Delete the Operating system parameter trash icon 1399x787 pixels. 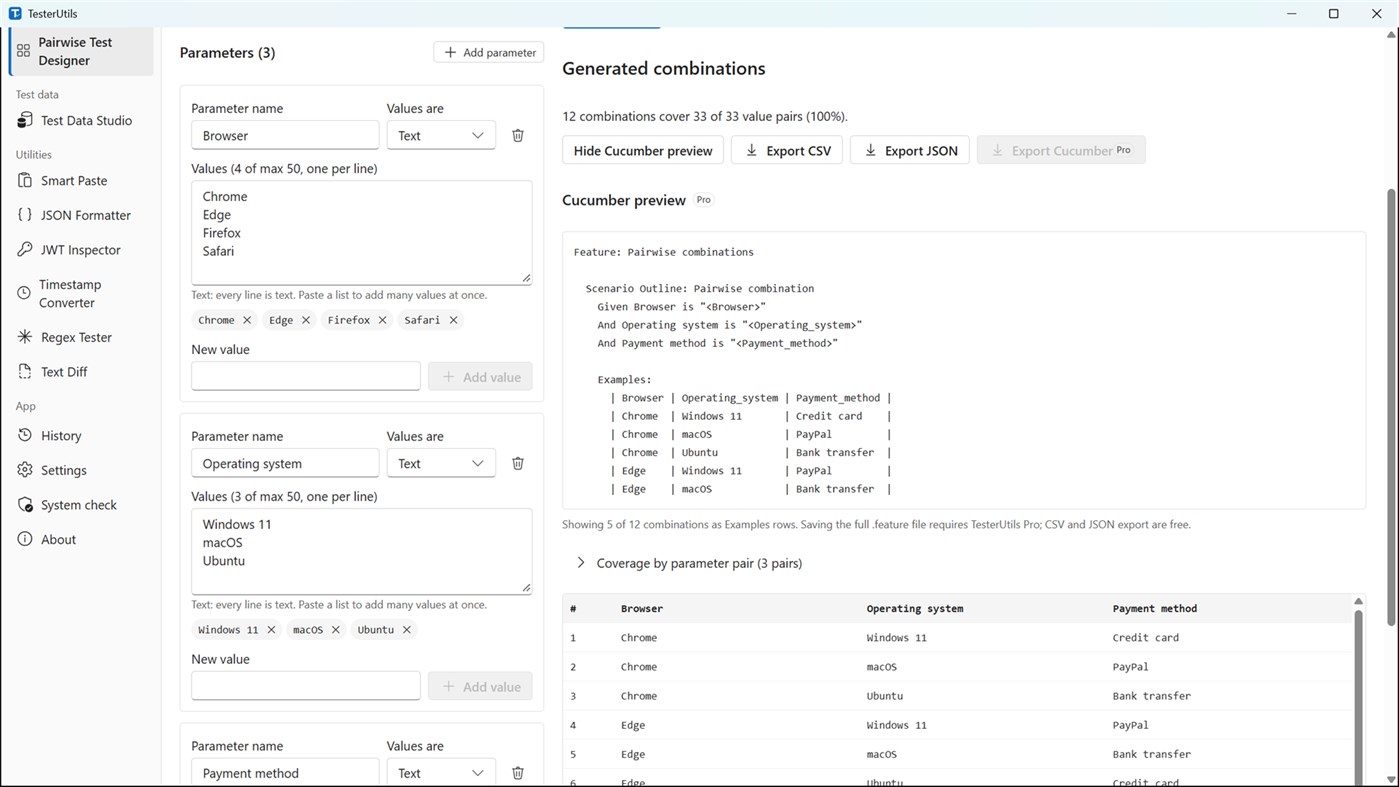pyautogui.click(x=518, y=463)
